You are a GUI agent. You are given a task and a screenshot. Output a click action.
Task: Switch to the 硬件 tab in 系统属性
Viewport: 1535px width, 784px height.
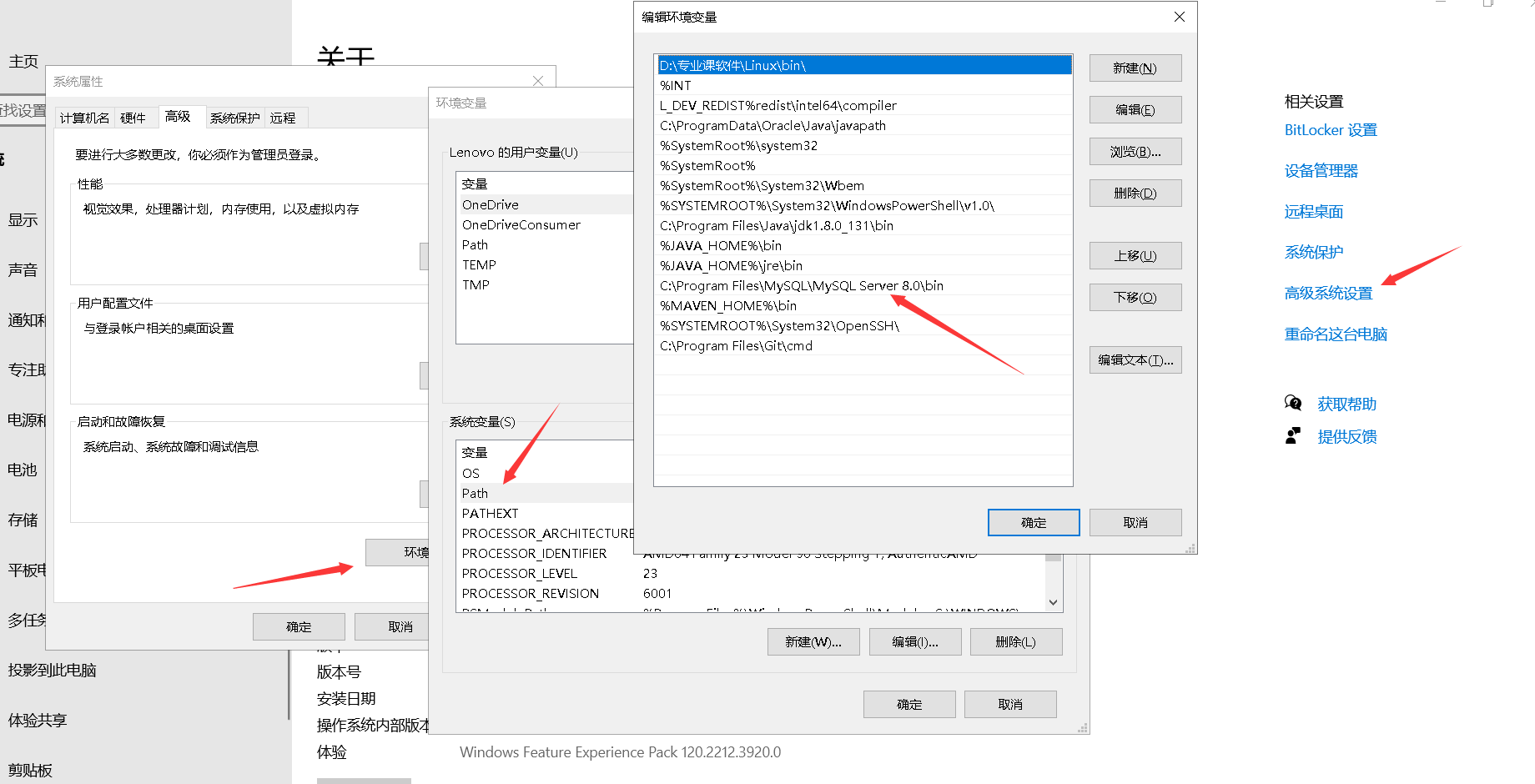[x=133, y=118]
